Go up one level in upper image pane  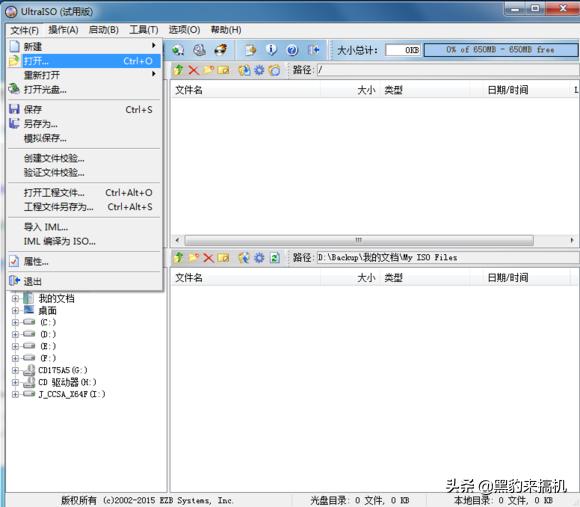[x=179, y=70]
